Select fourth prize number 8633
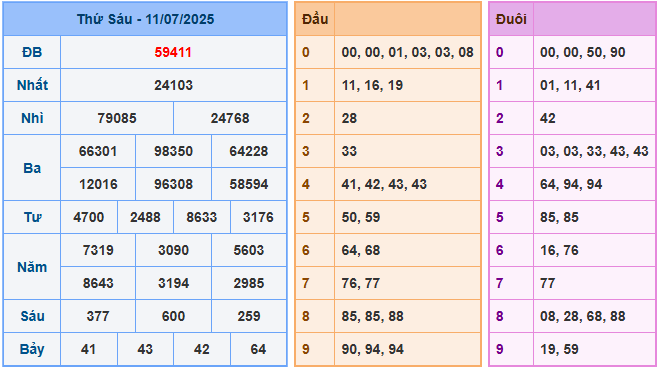659x367 pixels. point(202,217)
